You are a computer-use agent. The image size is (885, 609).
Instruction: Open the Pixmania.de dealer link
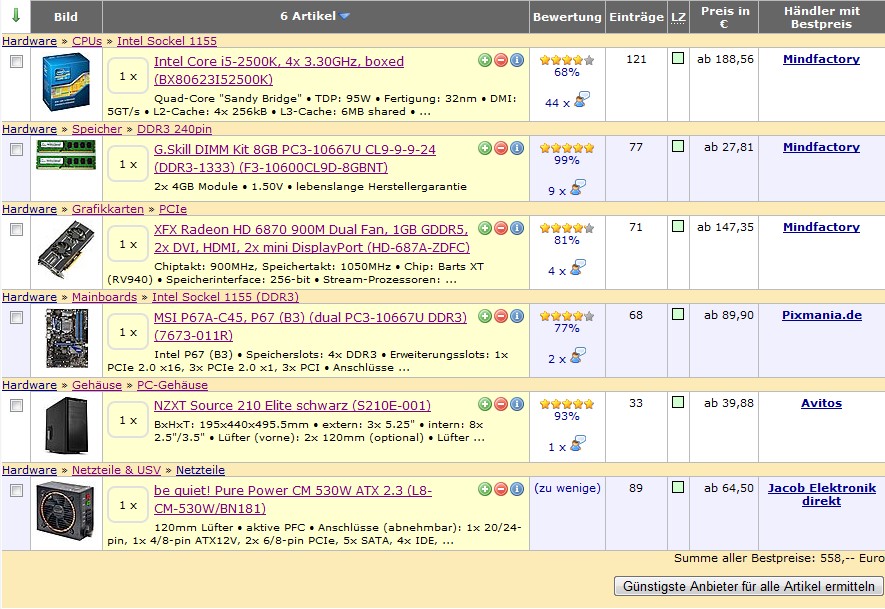point(821,315)
